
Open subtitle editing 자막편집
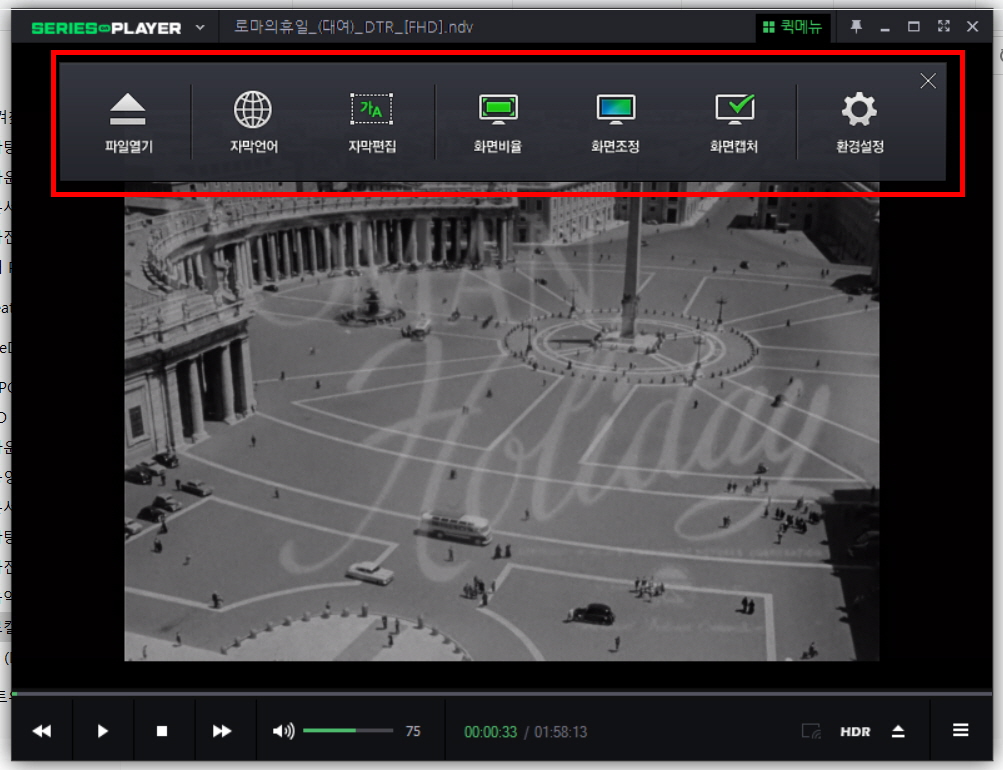click(372, 123)
